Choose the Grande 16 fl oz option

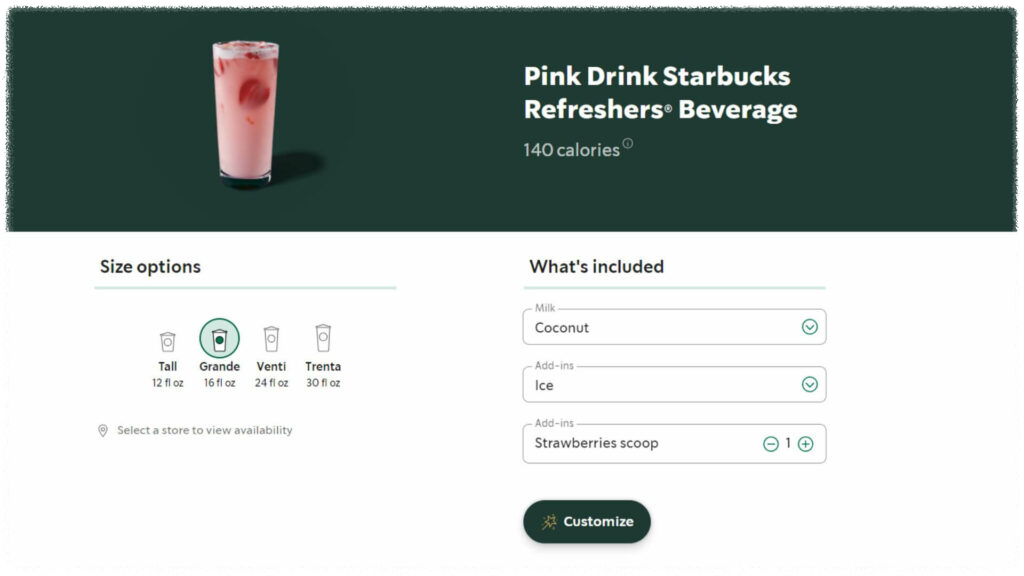[x=219, y=354]
